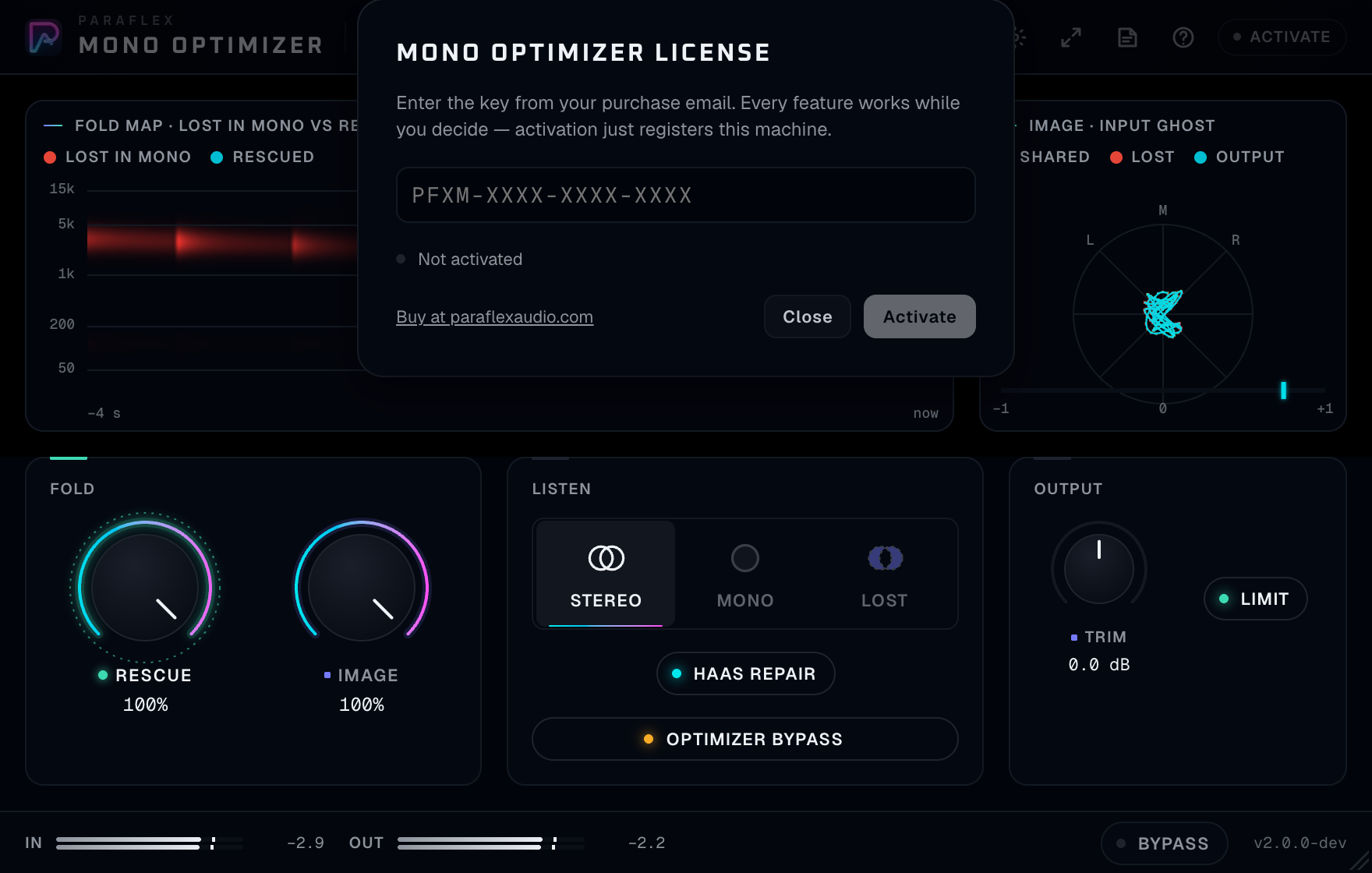Select the STEREO listen mode

click(606, 574)
